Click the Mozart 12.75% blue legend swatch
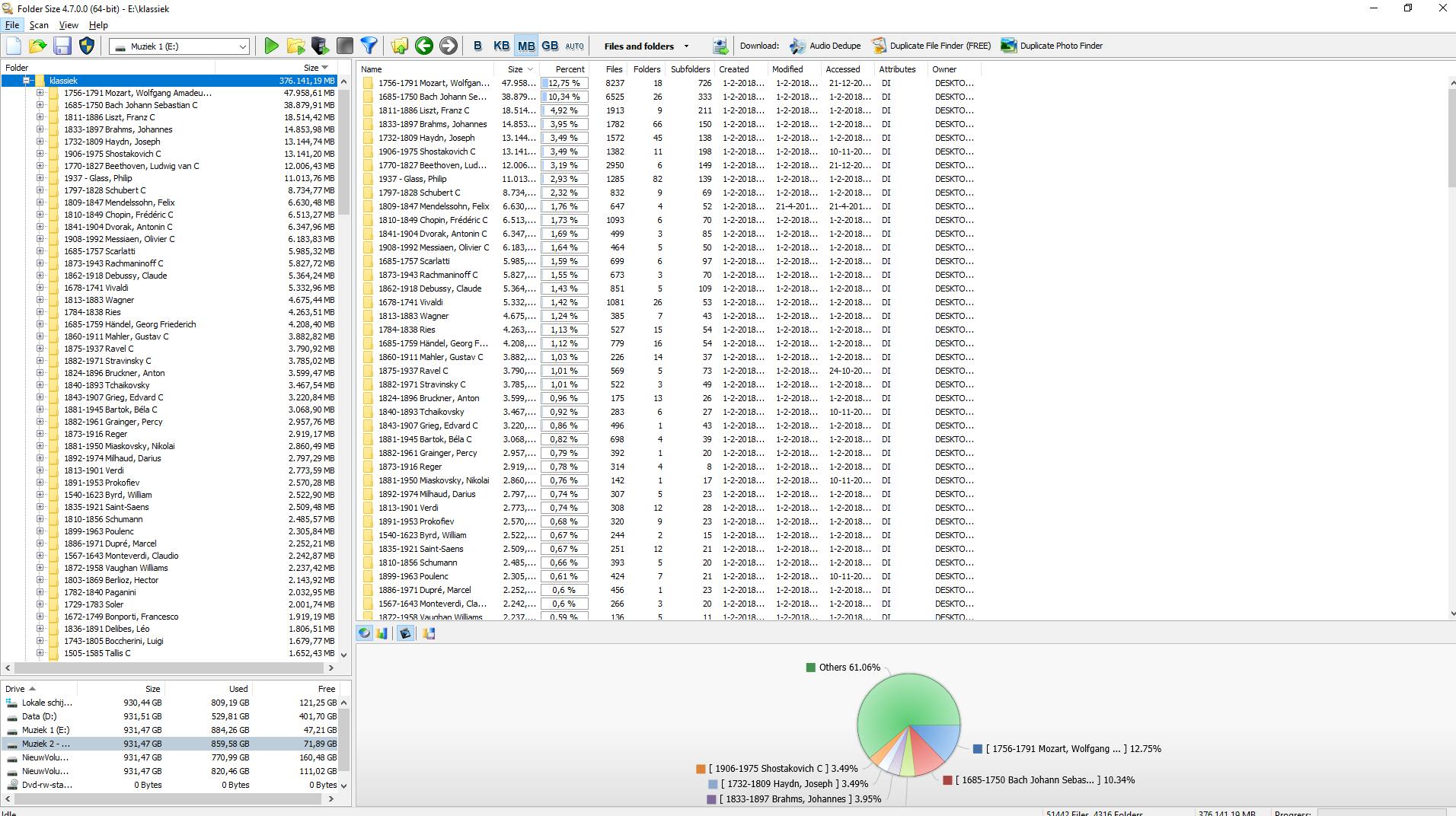 coord(978,749)
